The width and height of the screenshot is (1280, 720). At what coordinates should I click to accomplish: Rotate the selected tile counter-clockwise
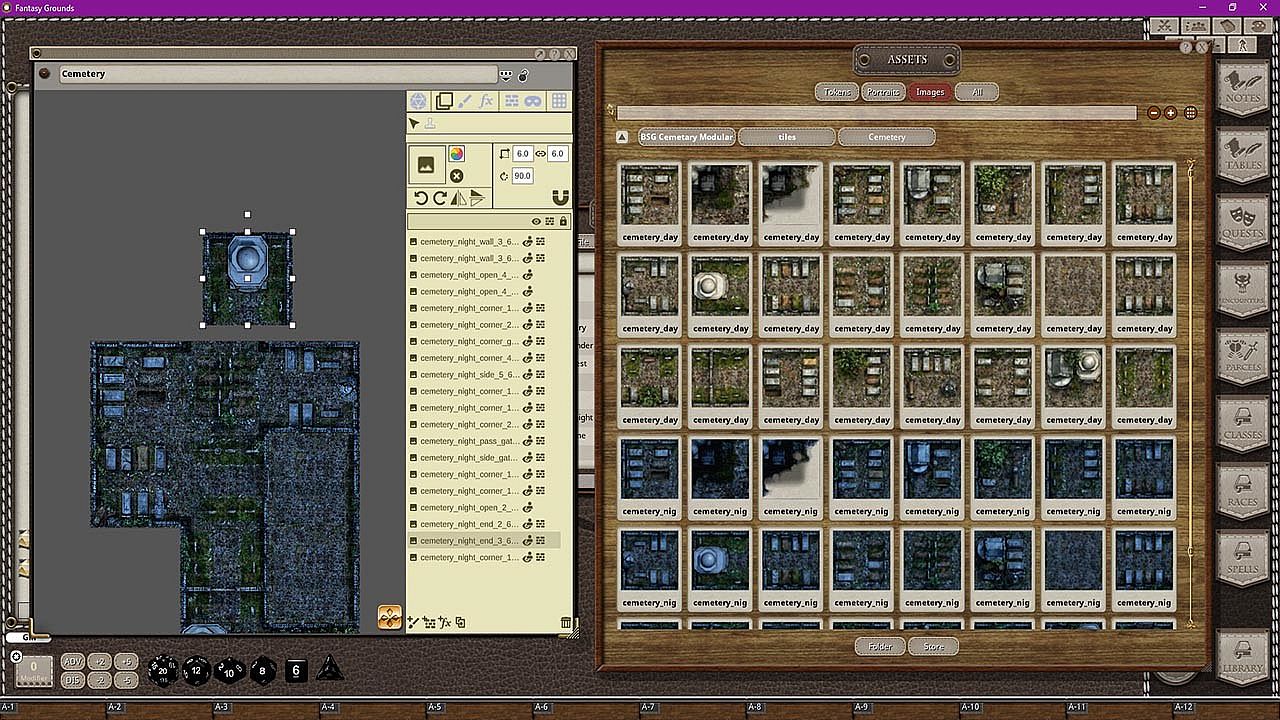pyautogui.click(x=421, y=198)
